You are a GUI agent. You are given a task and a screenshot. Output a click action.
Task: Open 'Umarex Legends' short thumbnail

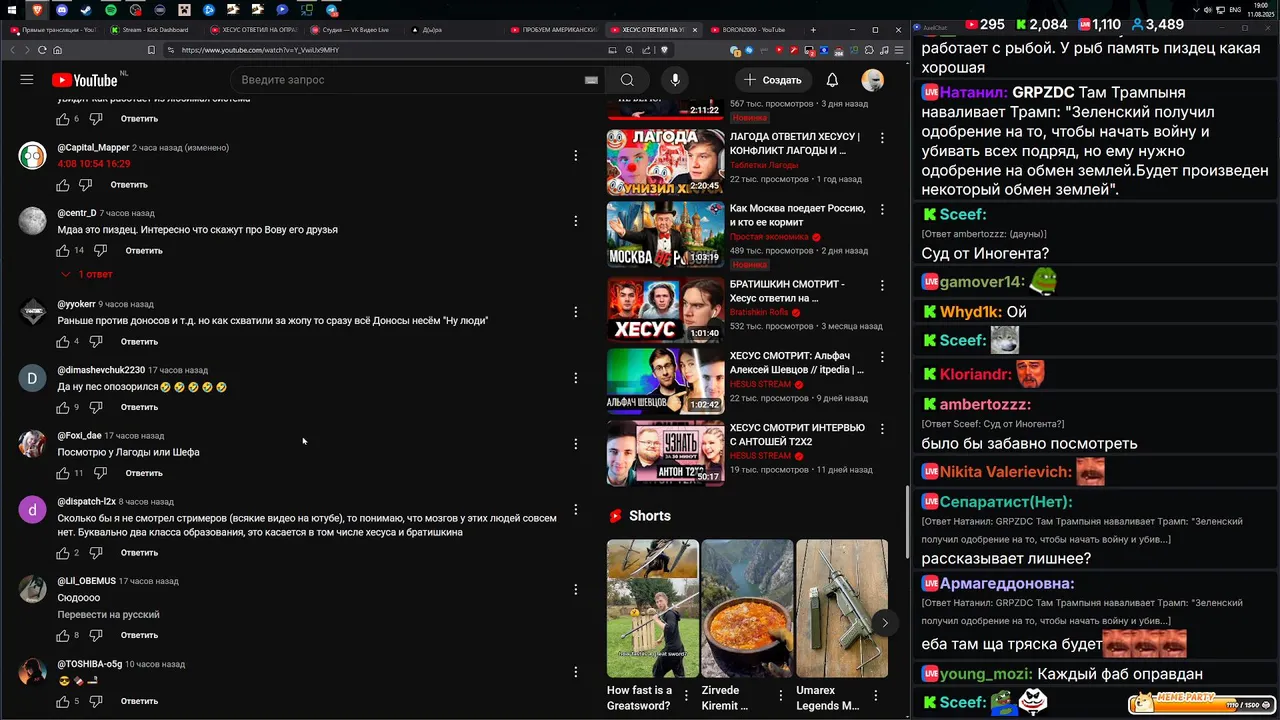(x=842, y=608)
